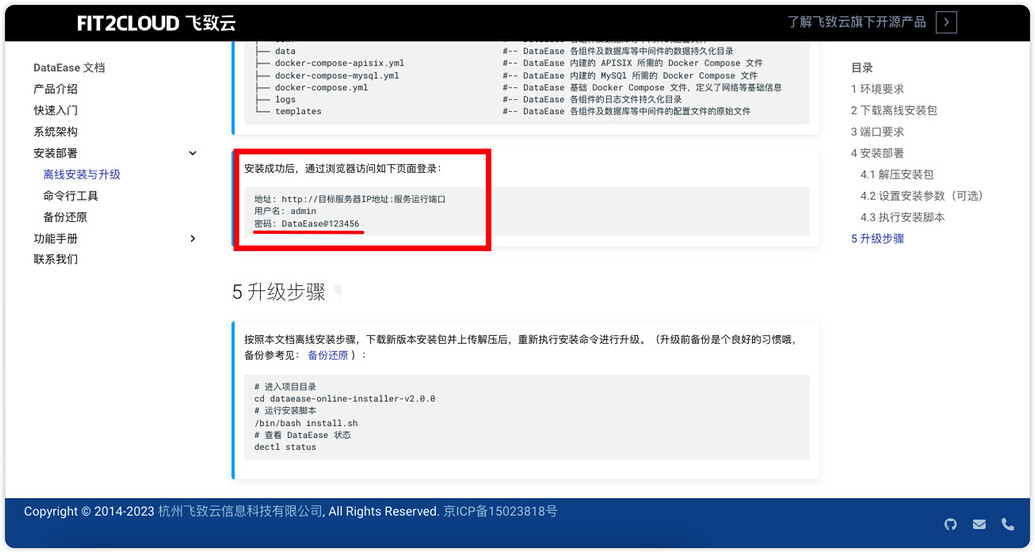Click the 5 升级步骤 heading
This screenshot has height=552, width=1035.
(279, 292)
